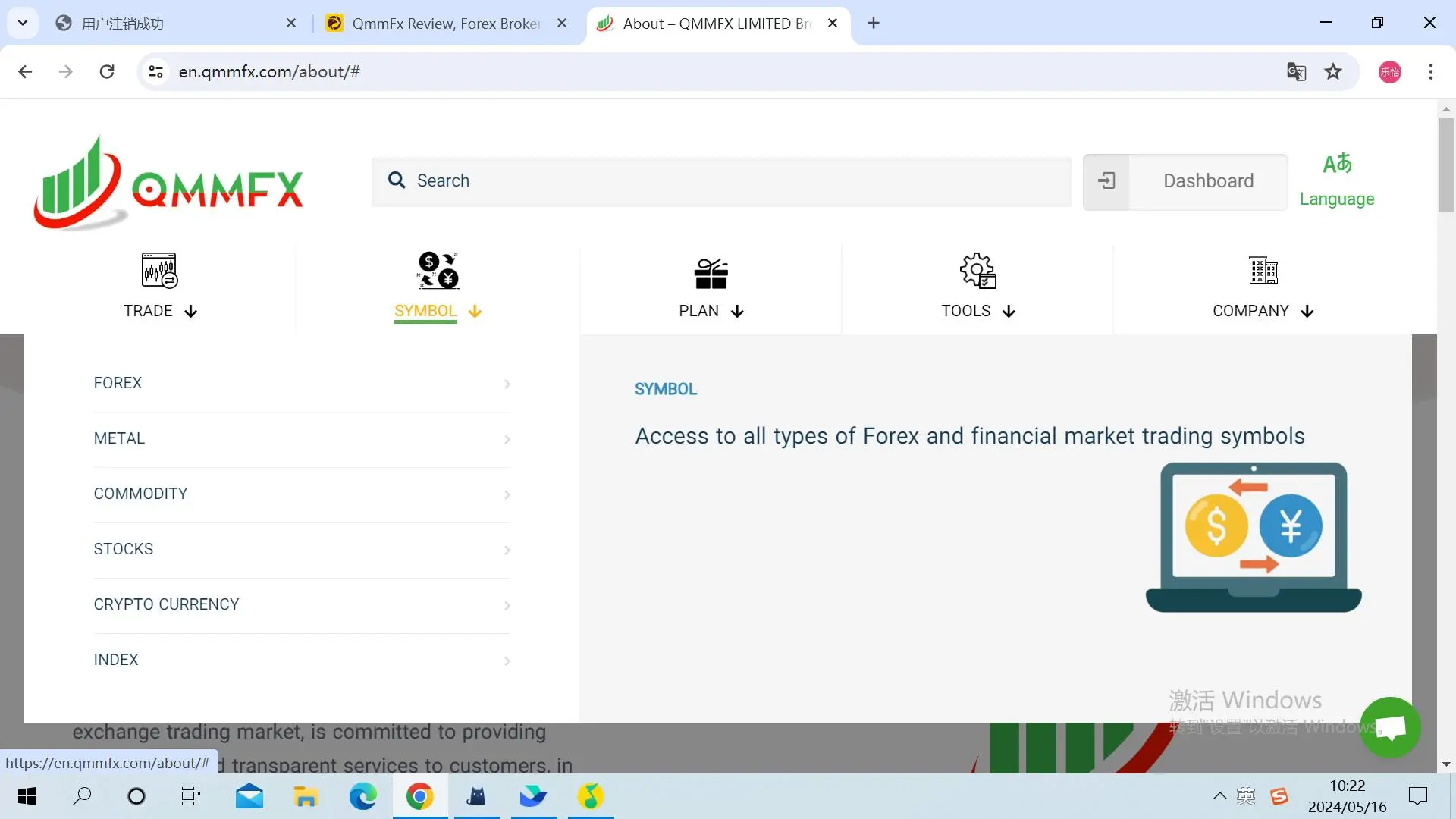Image resolution: width=1456 pixels, height=819 pixels.
Task: View site information icon in address bar
Action: coord(155,72)
